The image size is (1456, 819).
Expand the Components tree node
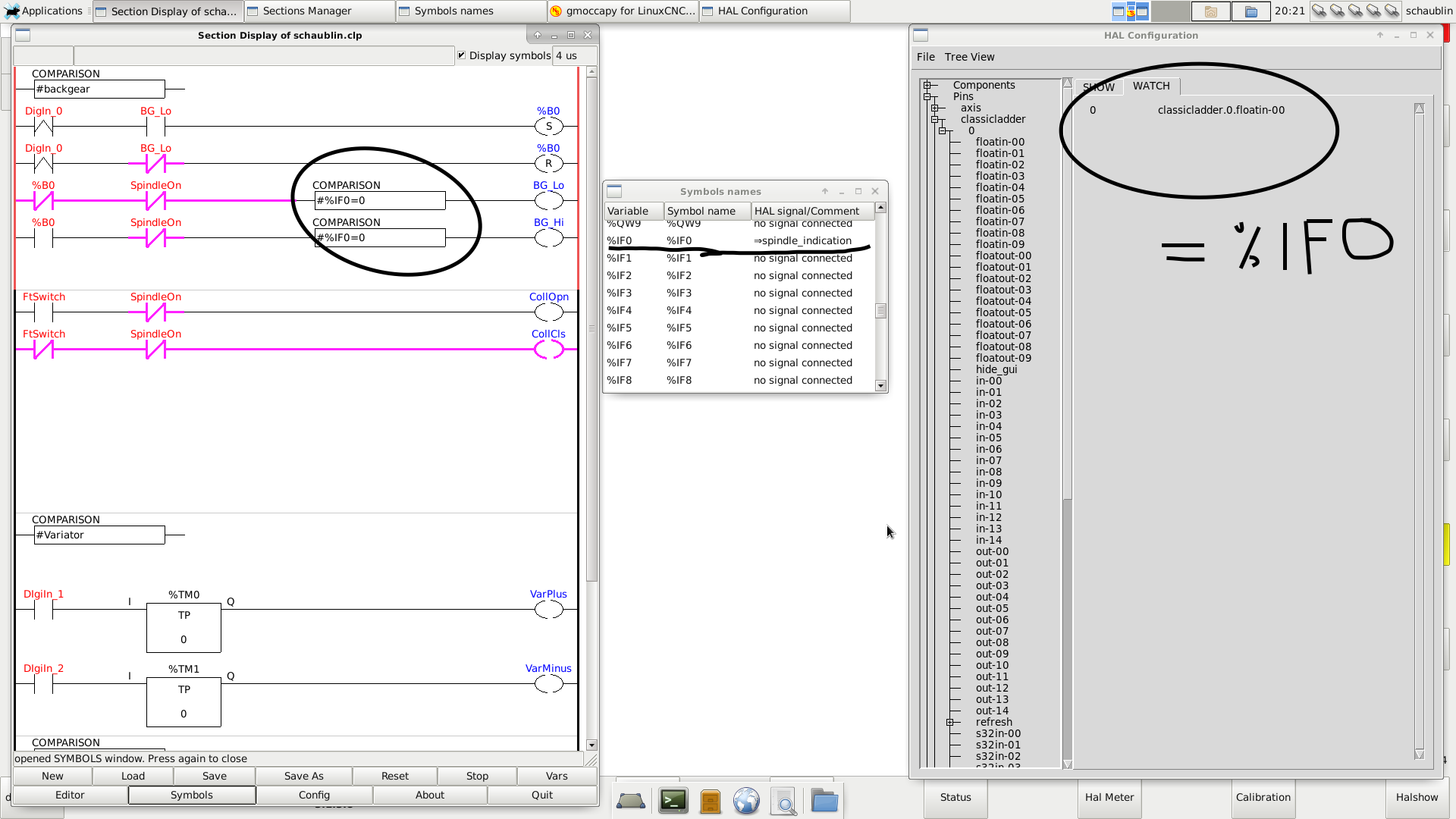pyautogui.click(x=927, y=85)
